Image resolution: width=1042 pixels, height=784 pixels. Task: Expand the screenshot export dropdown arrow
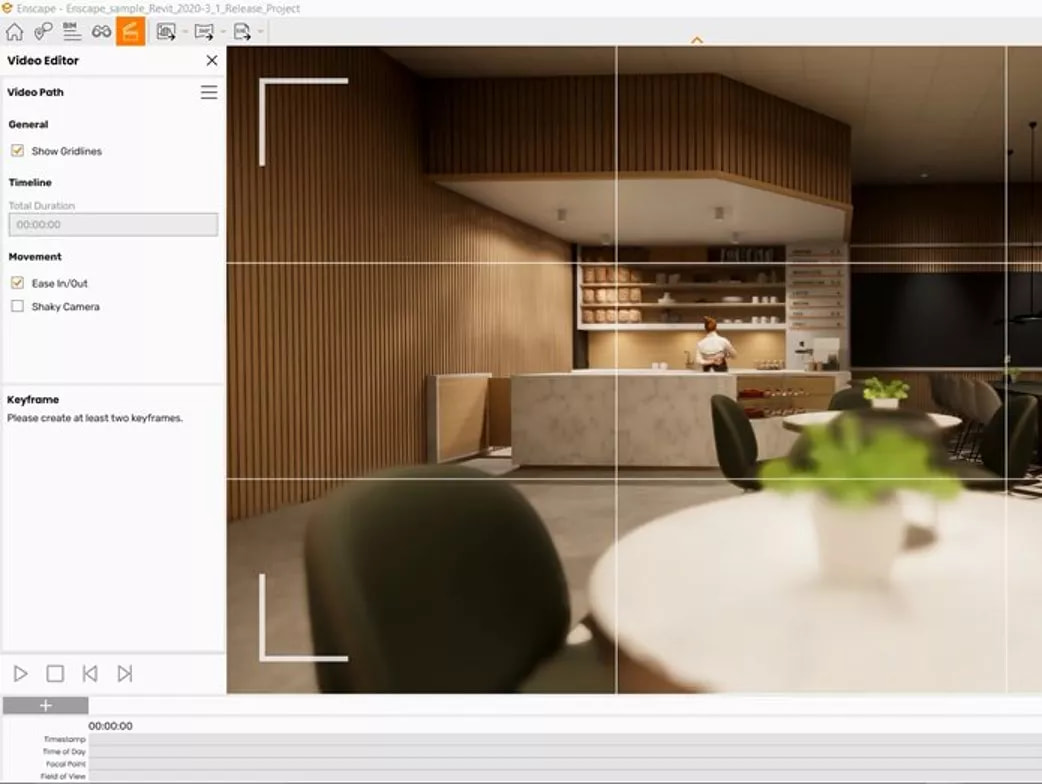click(185, 31)
